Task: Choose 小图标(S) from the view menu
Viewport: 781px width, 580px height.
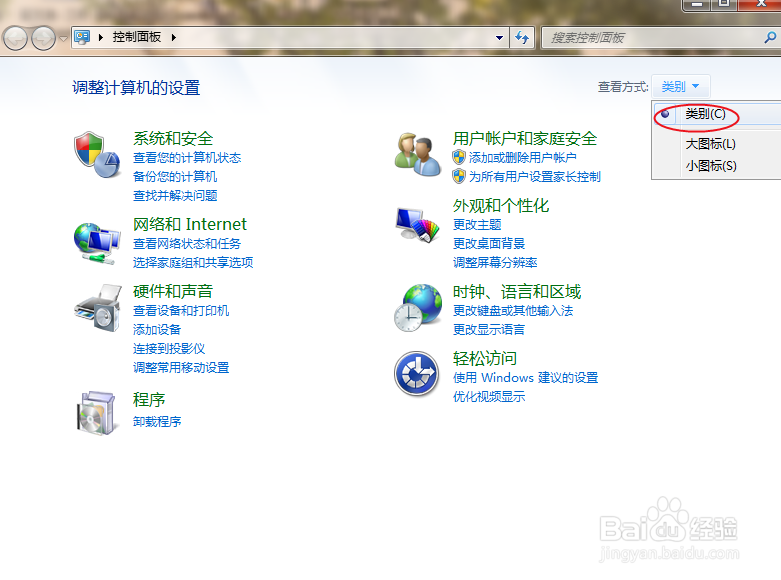Action: pyautogui.click(x=711, y=166)
